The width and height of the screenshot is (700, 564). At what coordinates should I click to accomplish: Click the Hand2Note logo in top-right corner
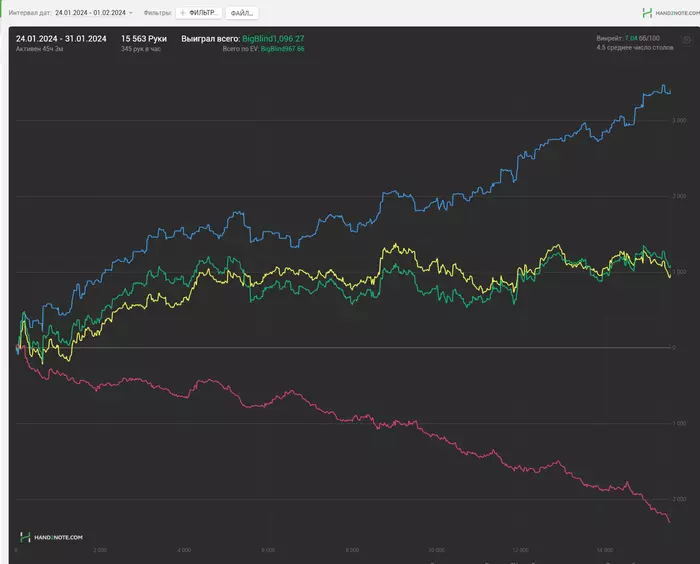point(670,13)
